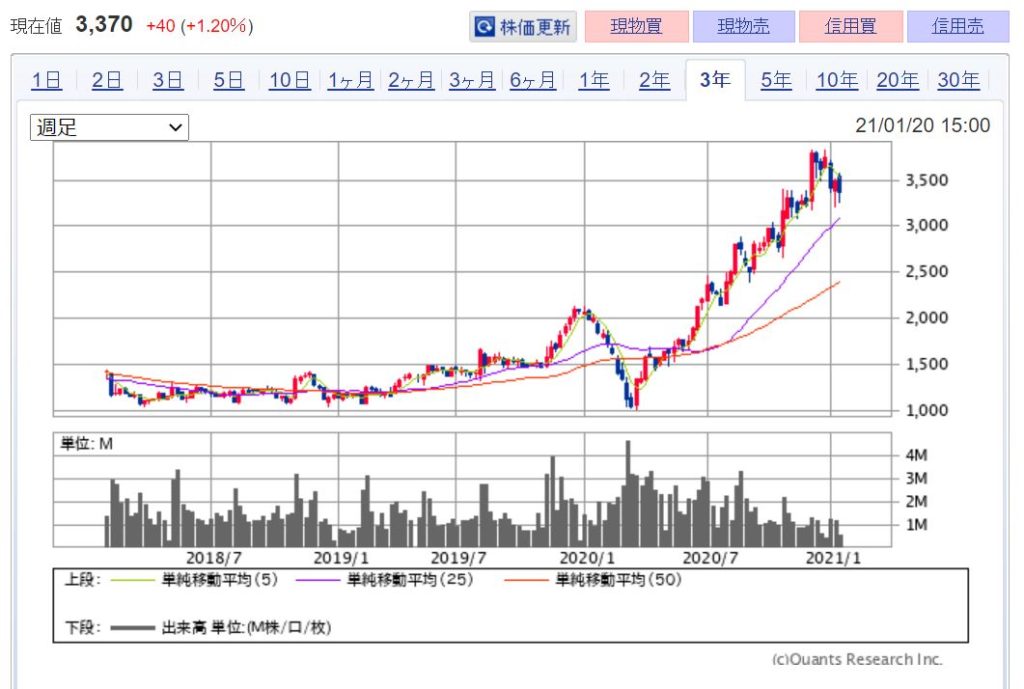Select the 2日 period tab
This screenshot has width=1024, height=689.
[x=107, y=81]
